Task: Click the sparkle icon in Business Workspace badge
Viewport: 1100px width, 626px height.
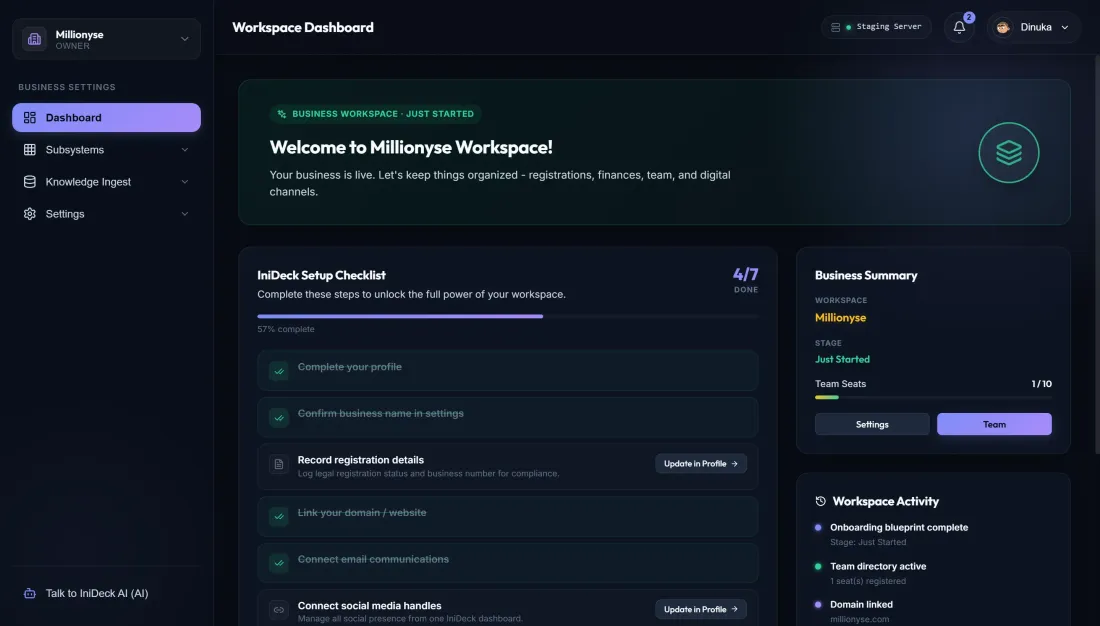Action: [x=282, y=114]
